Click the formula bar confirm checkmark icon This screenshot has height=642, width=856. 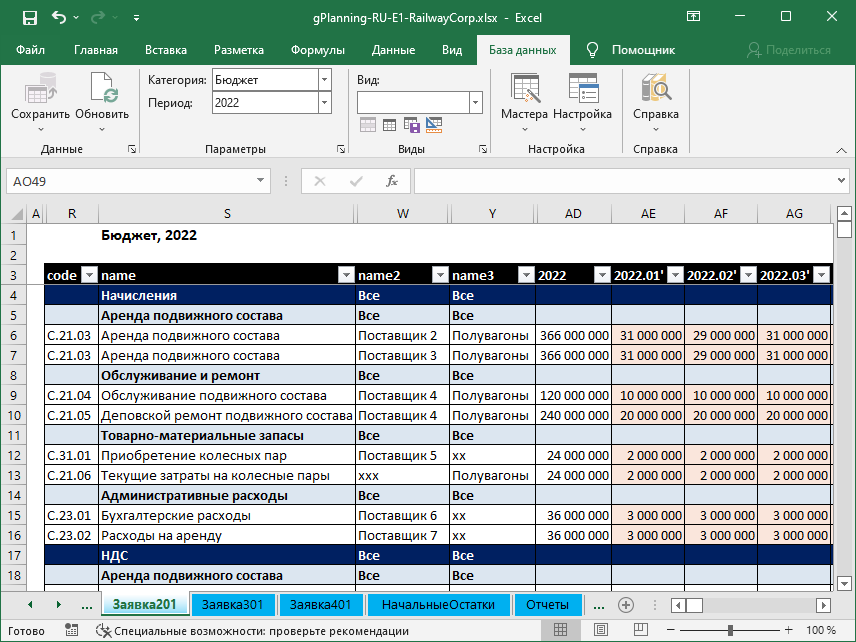(x=356, y=181)
